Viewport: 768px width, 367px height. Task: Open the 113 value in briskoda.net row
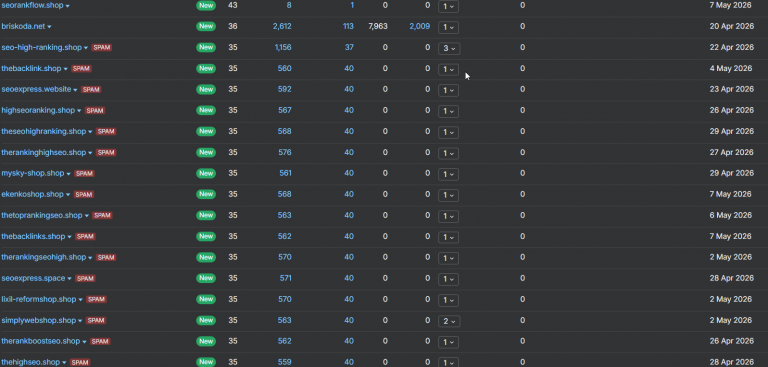point(348,26)
